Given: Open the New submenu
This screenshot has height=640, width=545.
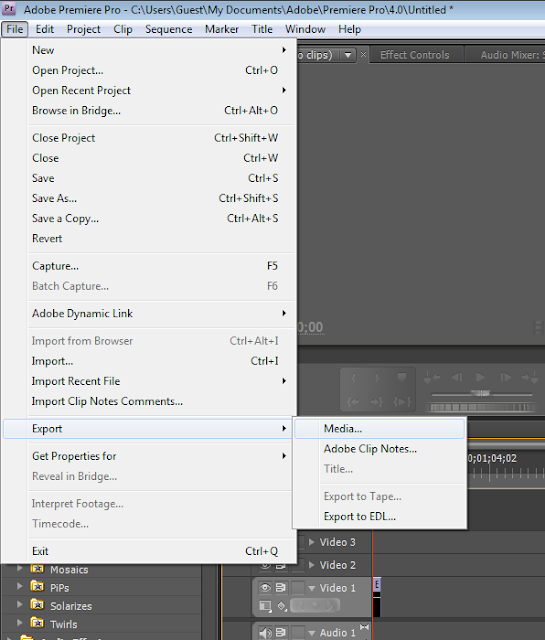Looking at the screenshot, I should 149,50.
